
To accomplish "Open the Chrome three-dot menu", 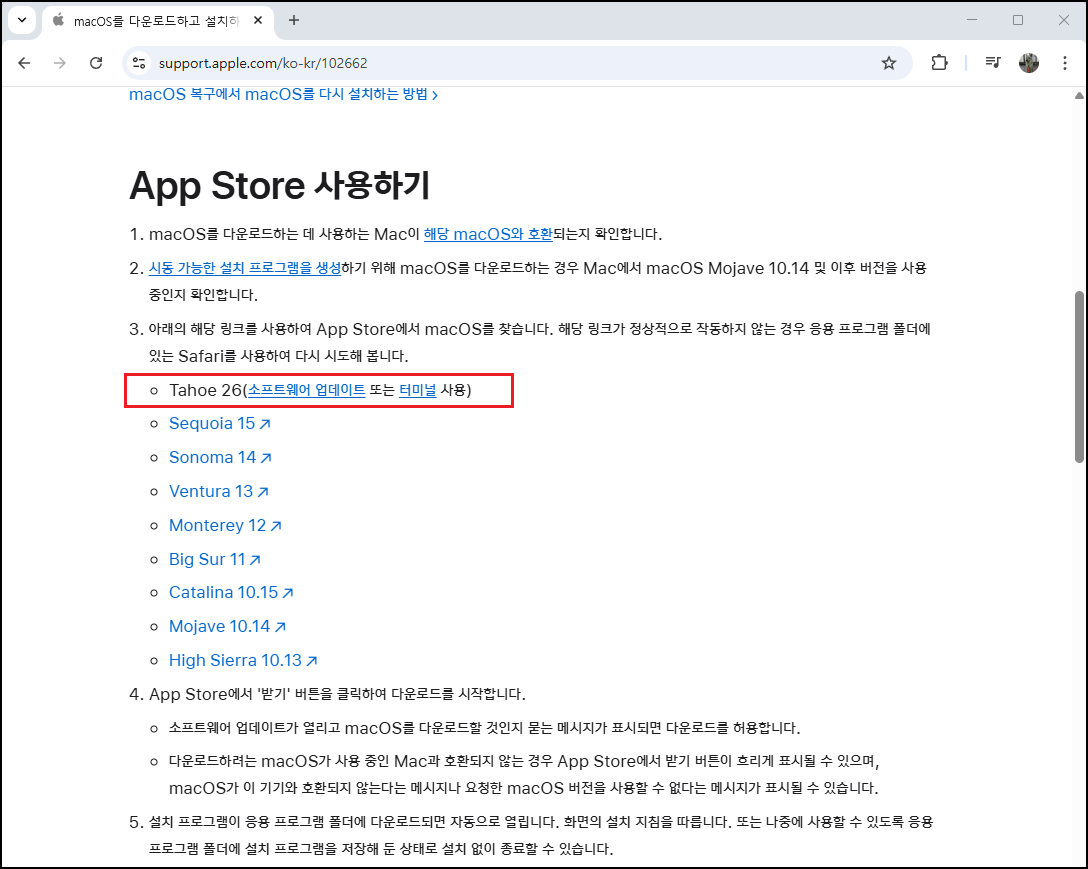I will coord(1065,63).
